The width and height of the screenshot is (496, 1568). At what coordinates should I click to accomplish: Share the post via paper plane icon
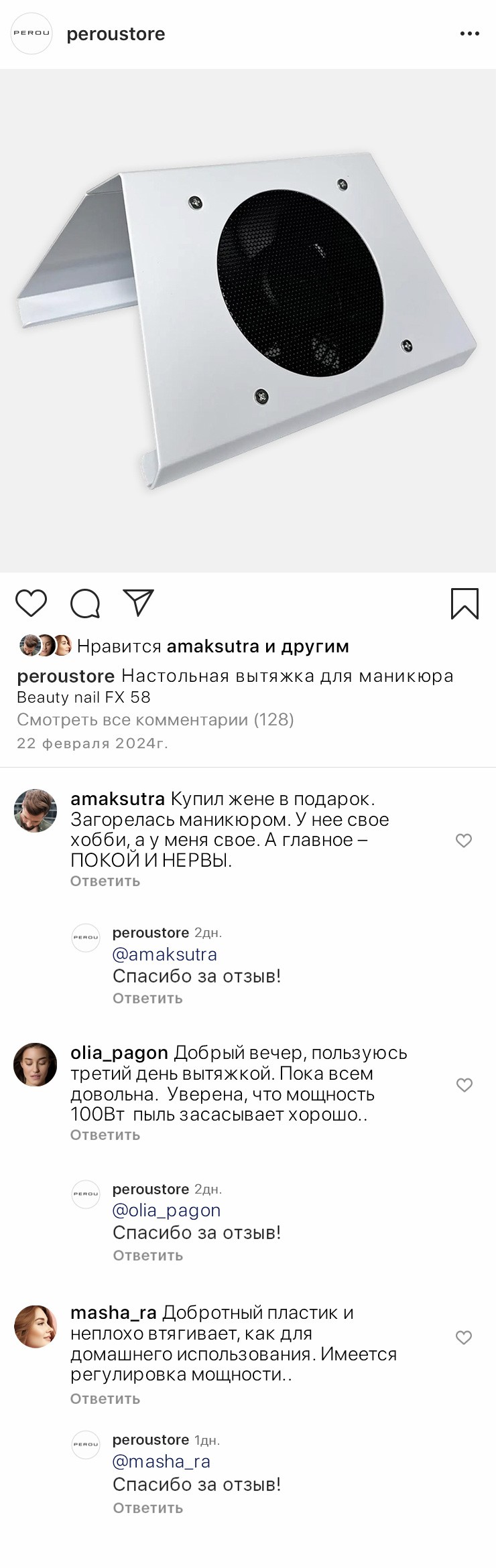pos(139,602)
